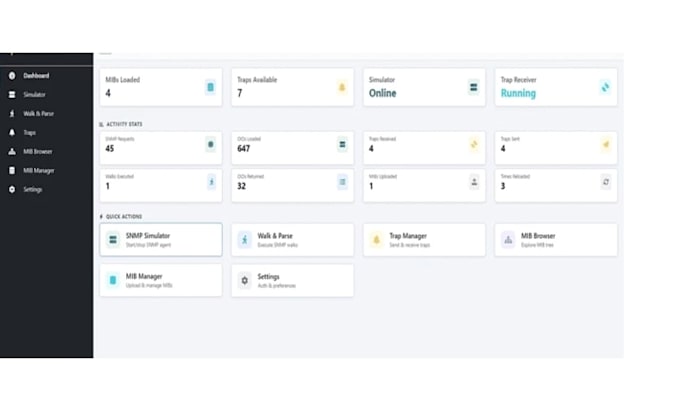Click the refresh icon on Times Reloaded card

(606, 182)
